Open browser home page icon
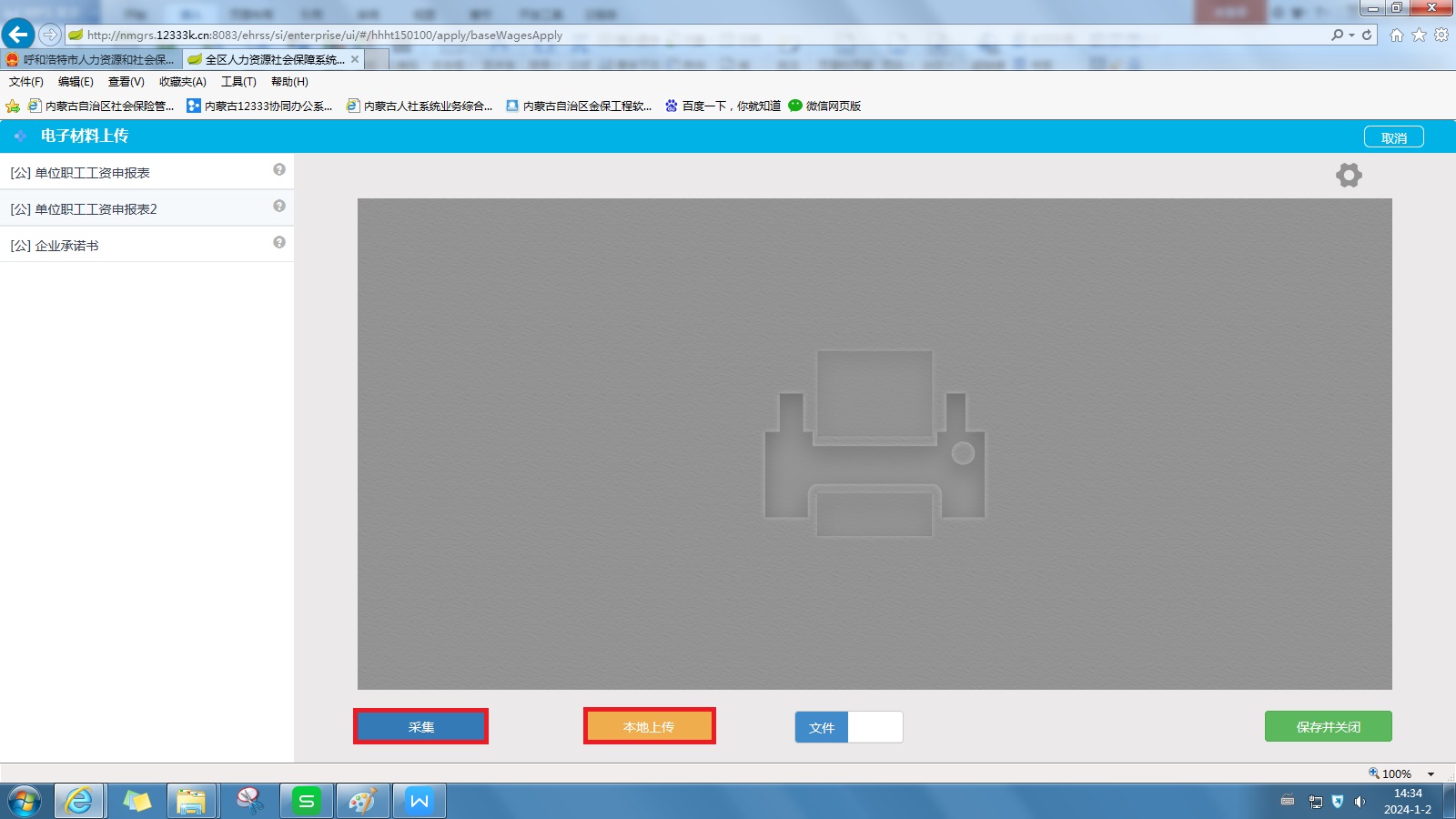The width and height of the screenshot is (1456, 819). [x=1396, y=35]
